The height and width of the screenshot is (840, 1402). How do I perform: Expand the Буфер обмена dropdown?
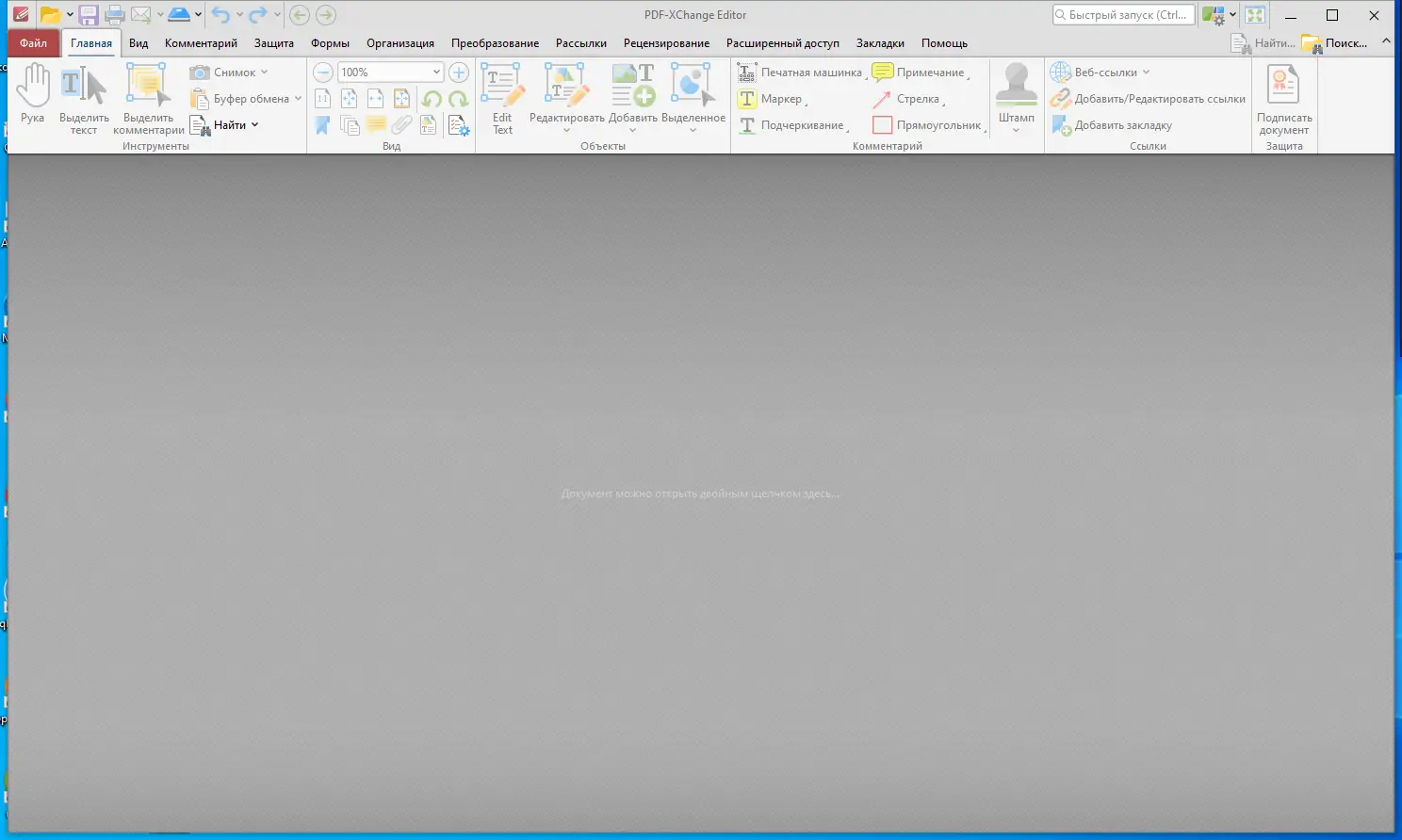pos(298,99)
